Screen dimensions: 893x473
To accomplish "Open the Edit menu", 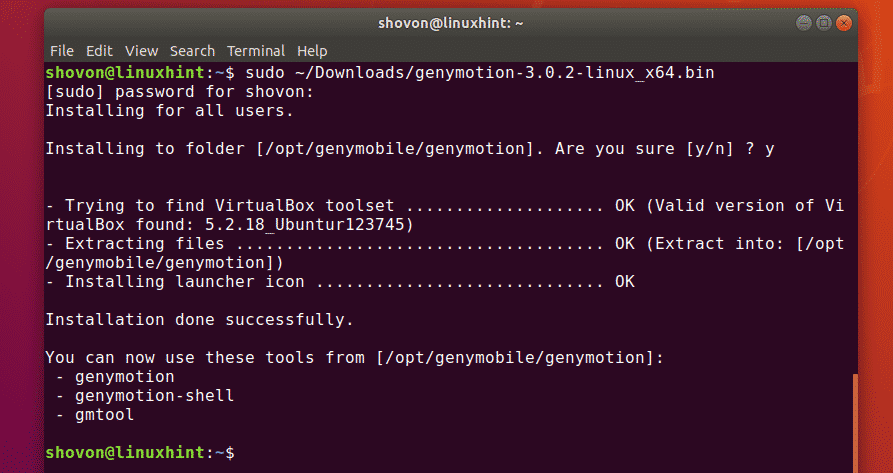I will [x=99, y=50].
